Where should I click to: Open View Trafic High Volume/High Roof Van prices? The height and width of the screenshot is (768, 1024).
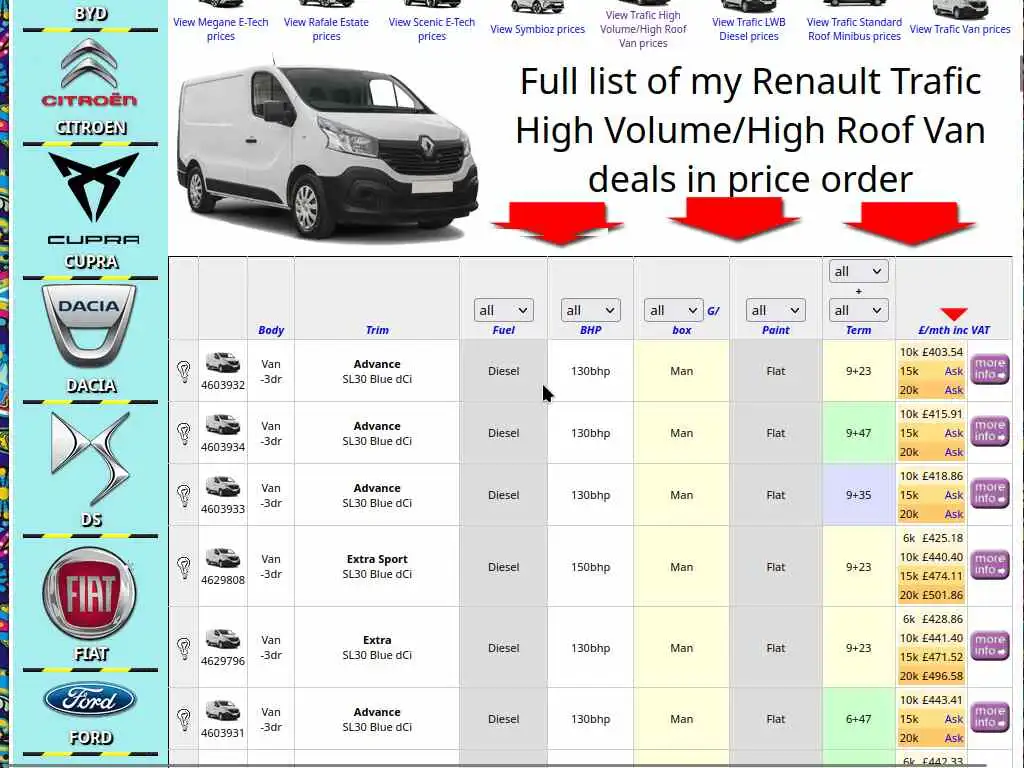[643, 29]
